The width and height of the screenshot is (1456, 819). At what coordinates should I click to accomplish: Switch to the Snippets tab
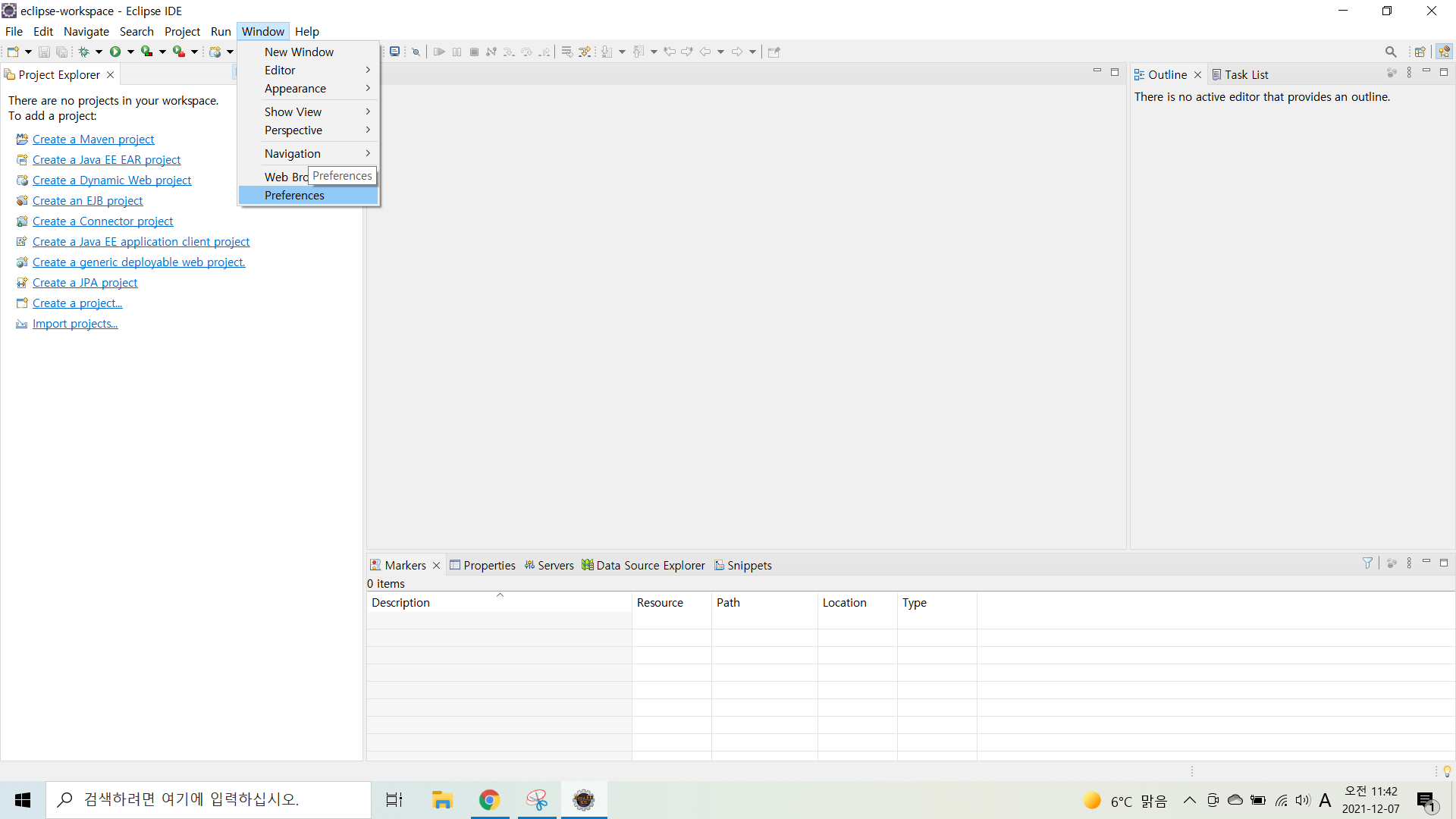tap(743, 565)
